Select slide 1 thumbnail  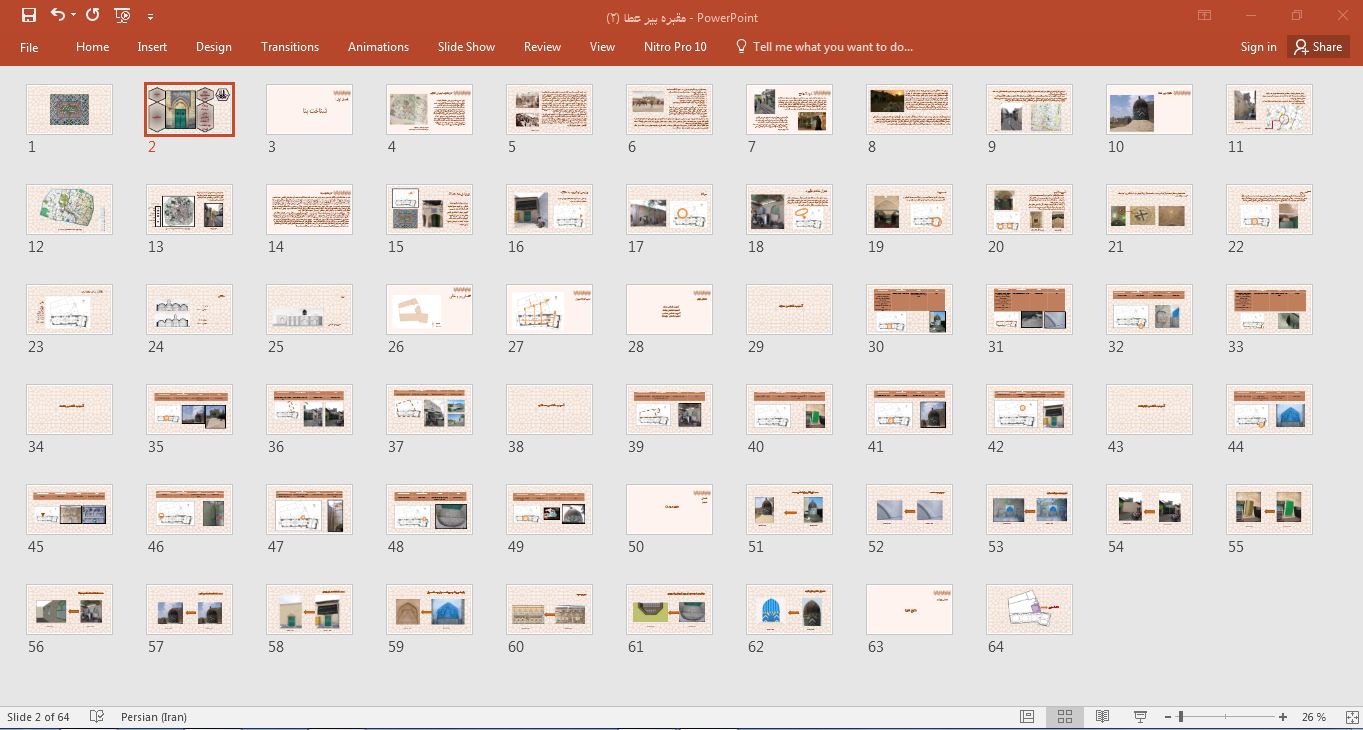[69, 109]
